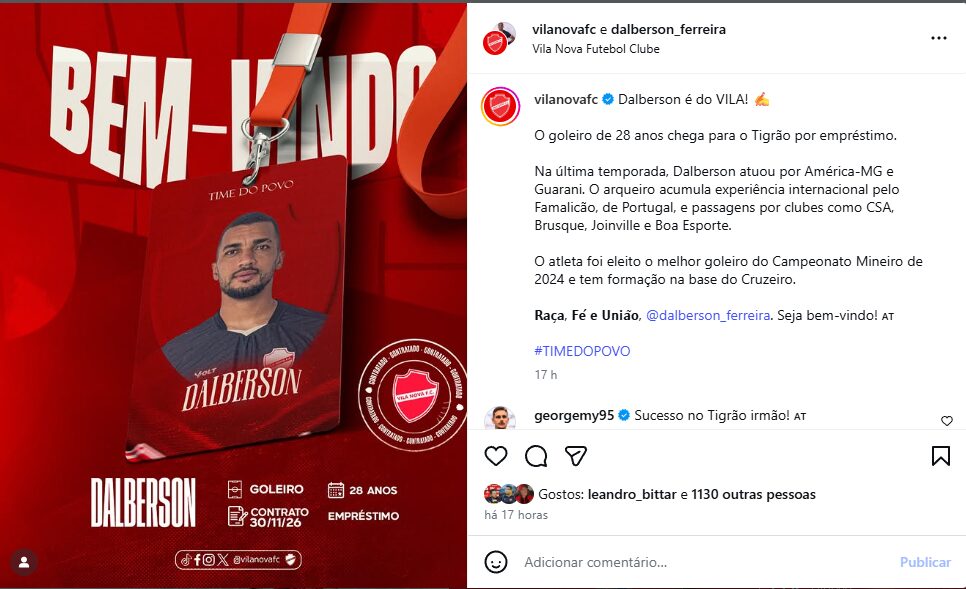Click the Publicar button
Screen dimensions: 966x589
pos(925,562)
